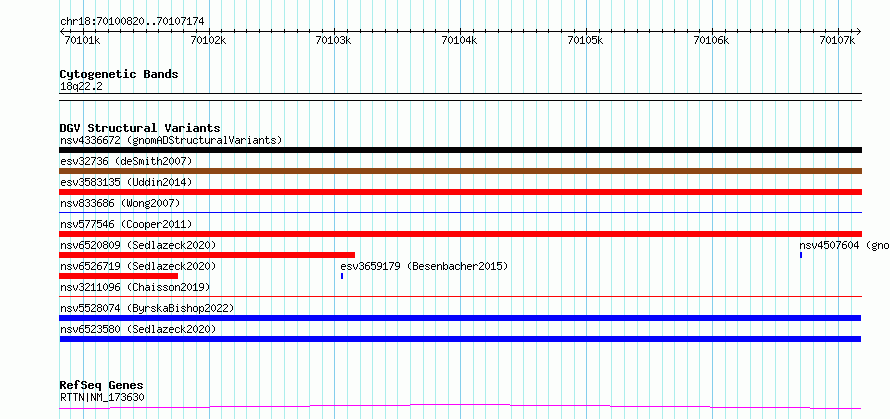
Task: Select the red nsv6520809 Sedlazeck2020 bar
Action: coord(207,255)
